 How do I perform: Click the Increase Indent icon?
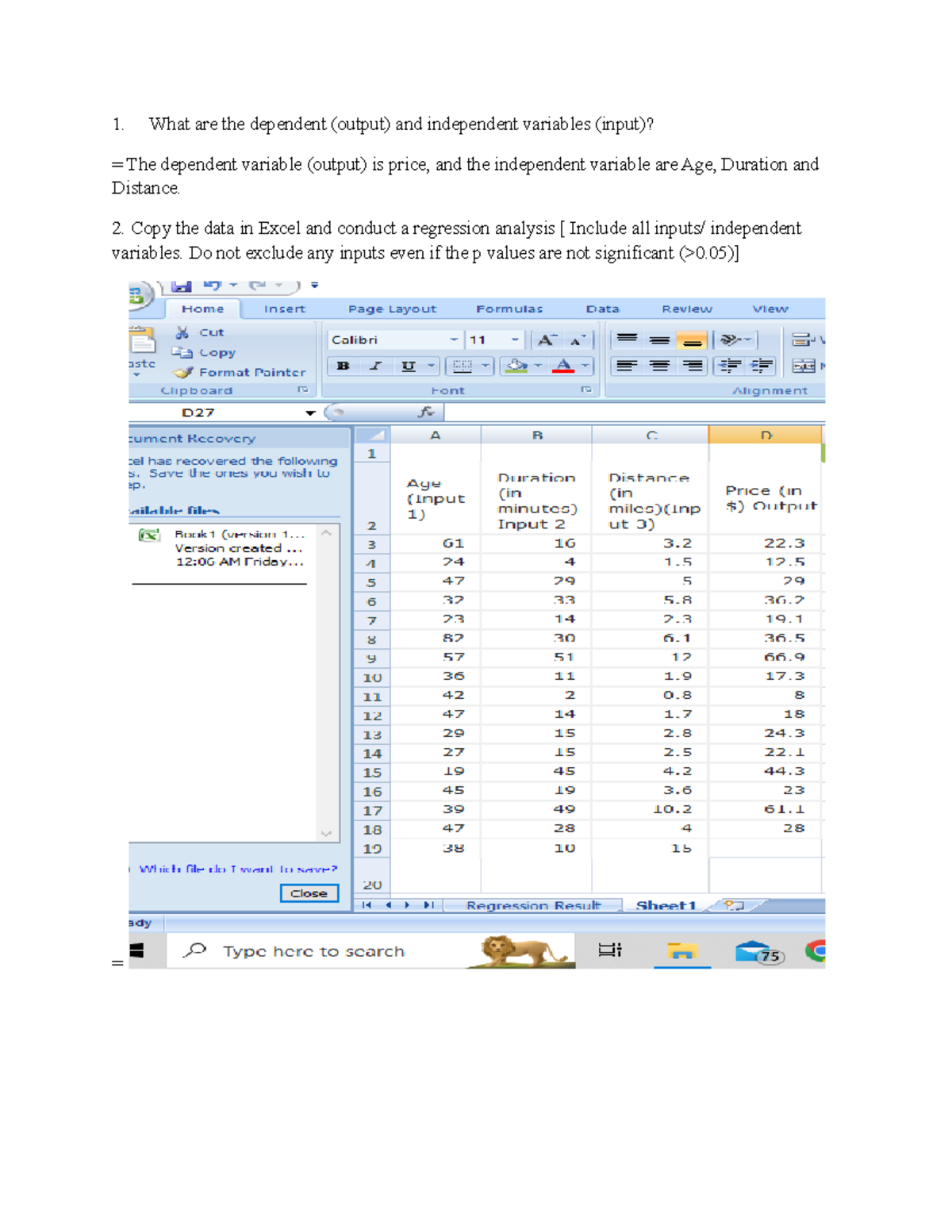762,366
